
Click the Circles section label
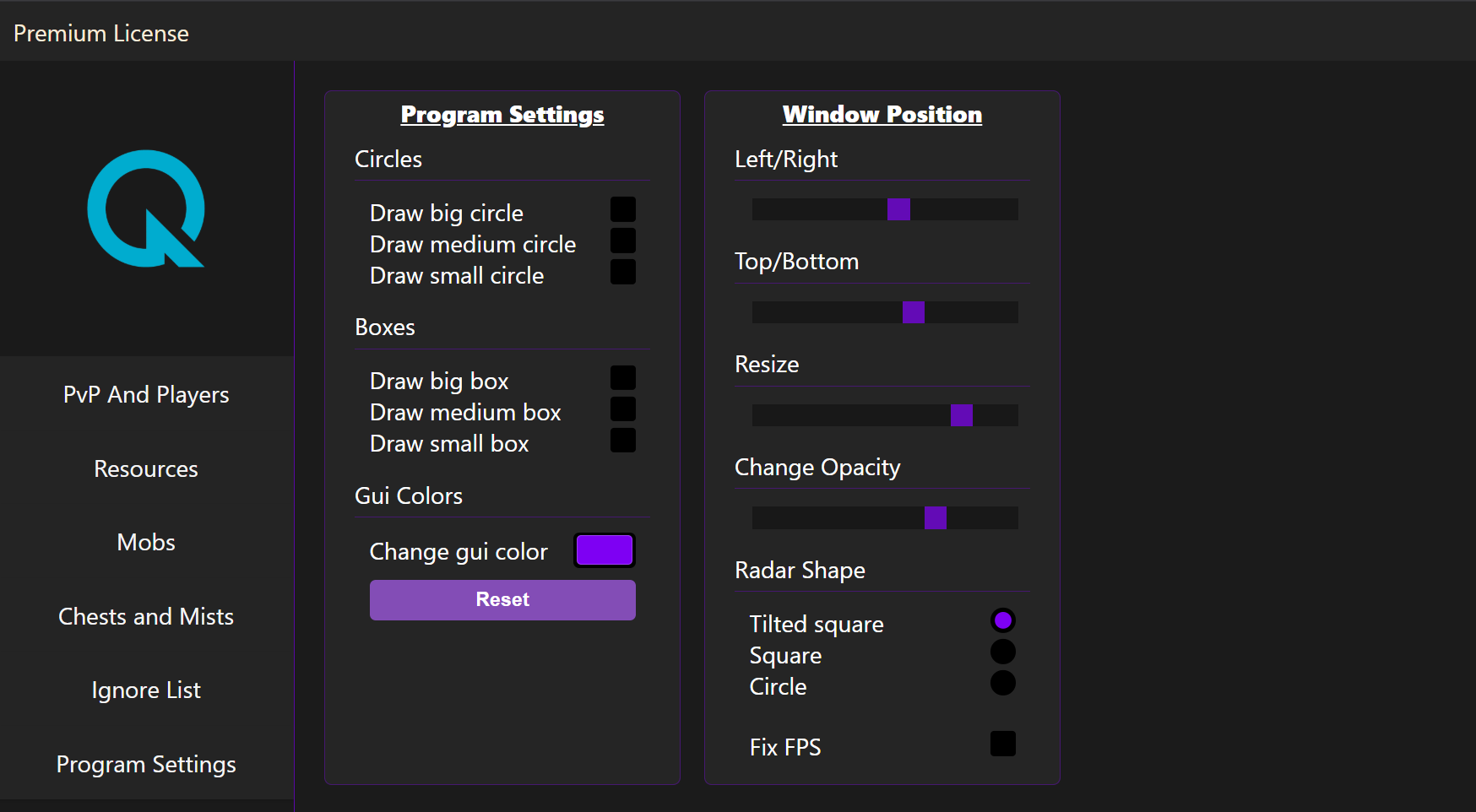pos(388,159)
